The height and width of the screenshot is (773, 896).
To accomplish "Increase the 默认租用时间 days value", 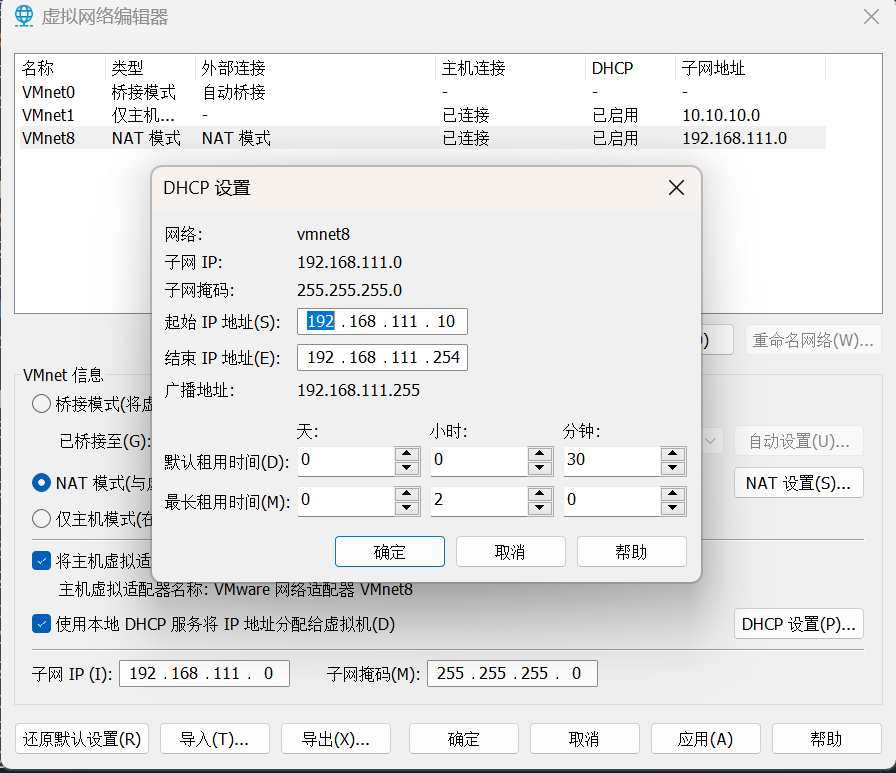I will click(x=406, y=454).
